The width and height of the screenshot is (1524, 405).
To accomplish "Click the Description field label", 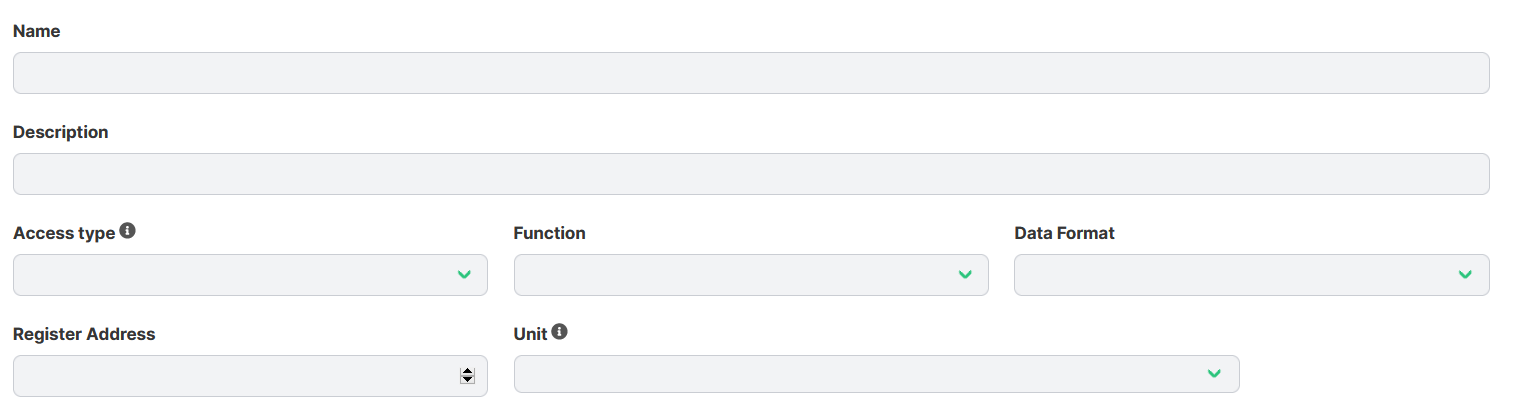I will click(x=61, y=132).
